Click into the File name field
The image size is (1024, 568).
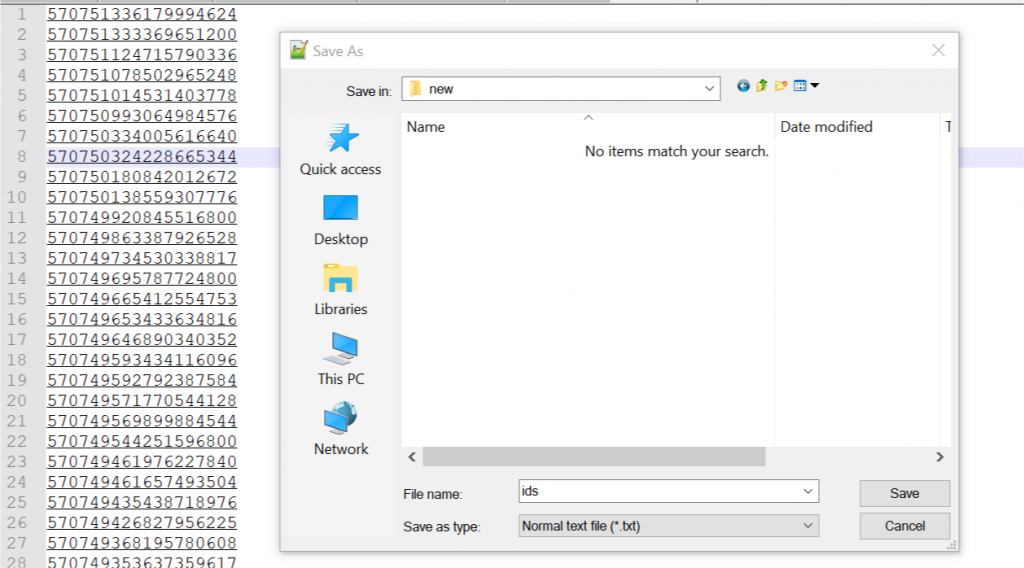(x=660, y=491)
